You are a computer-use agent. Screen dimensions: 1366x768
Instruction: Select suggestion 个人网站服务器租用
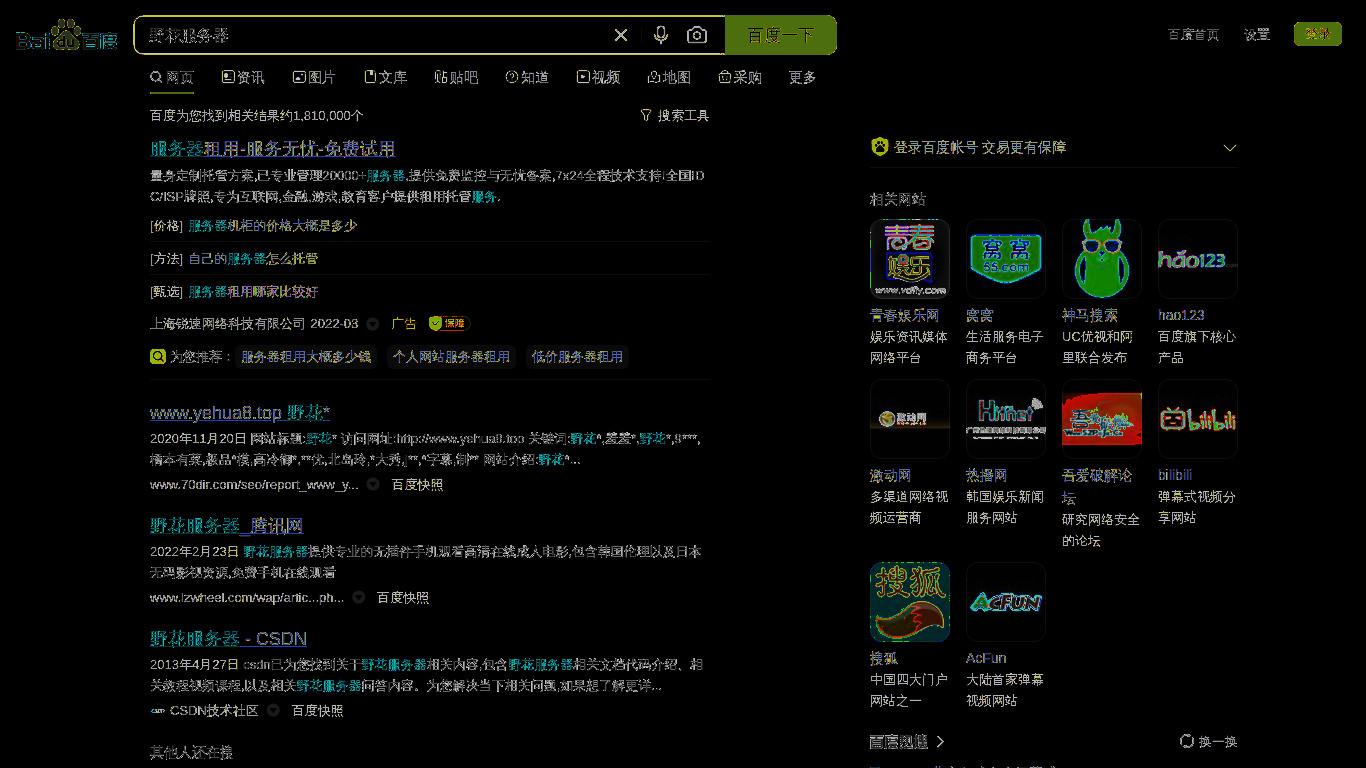point(451,356)
